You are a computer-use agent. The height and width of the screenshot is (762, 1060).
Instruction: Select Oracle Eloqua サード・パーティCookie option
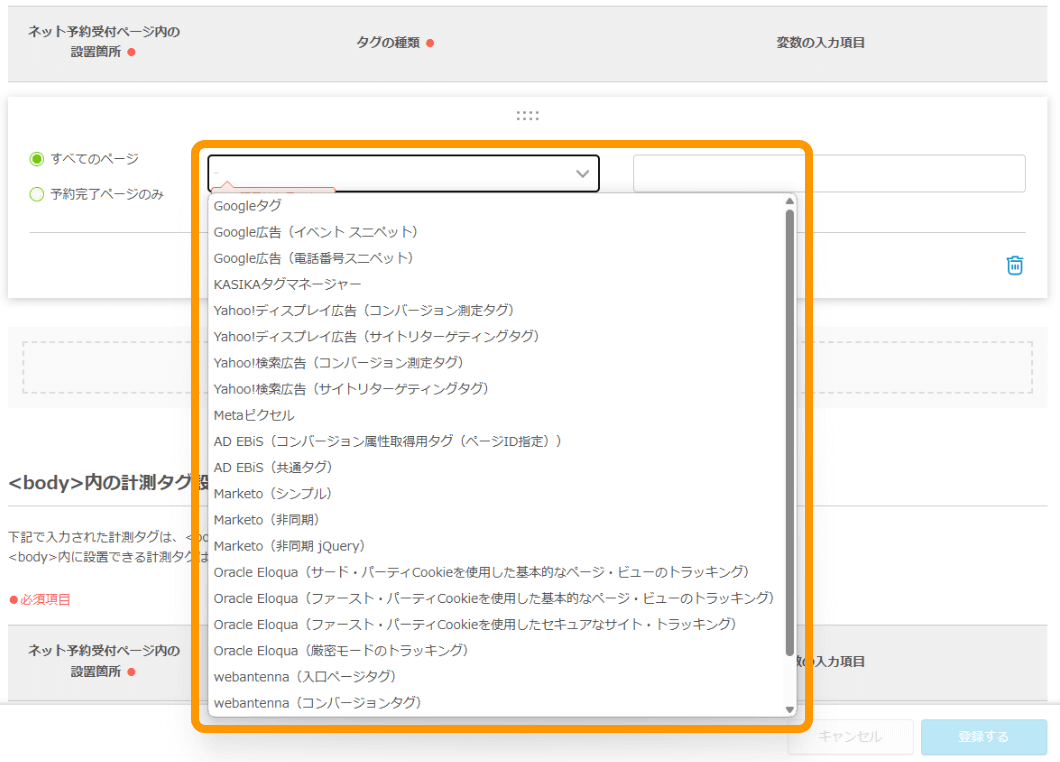[498, 572]
